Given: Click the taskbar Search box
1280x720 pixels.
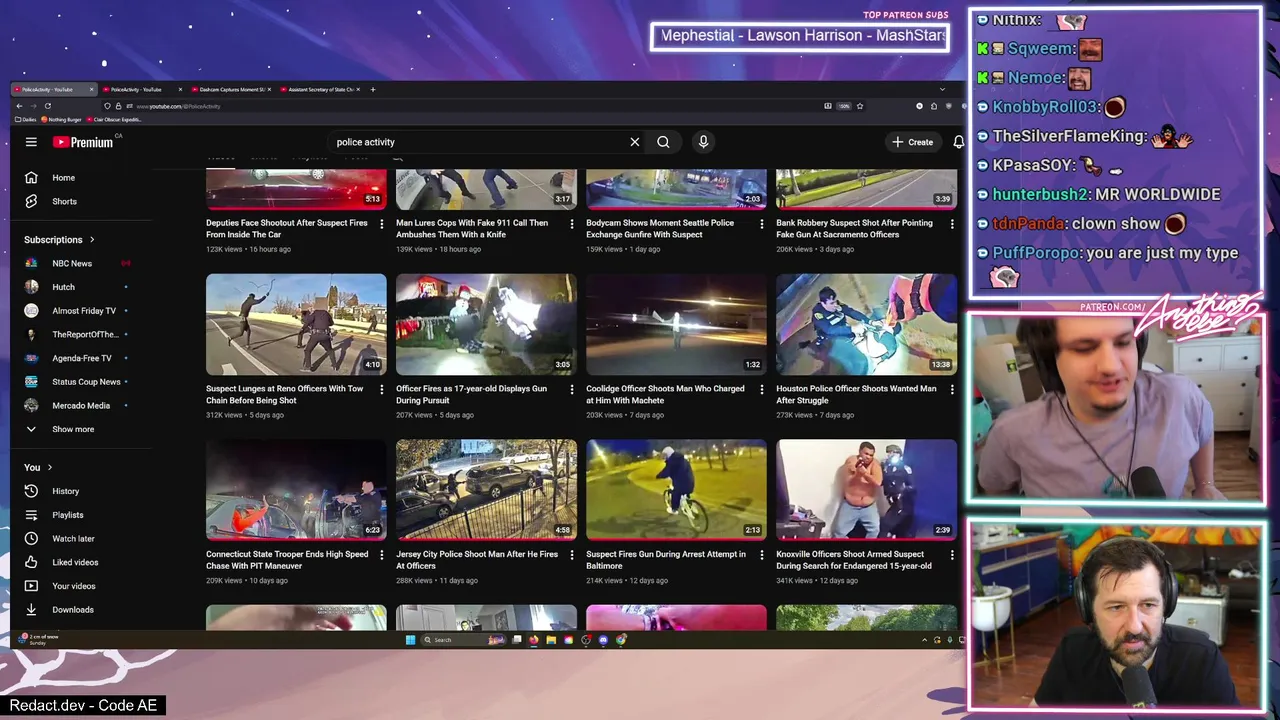Looking at the screenshot, I should click(463, 640).
